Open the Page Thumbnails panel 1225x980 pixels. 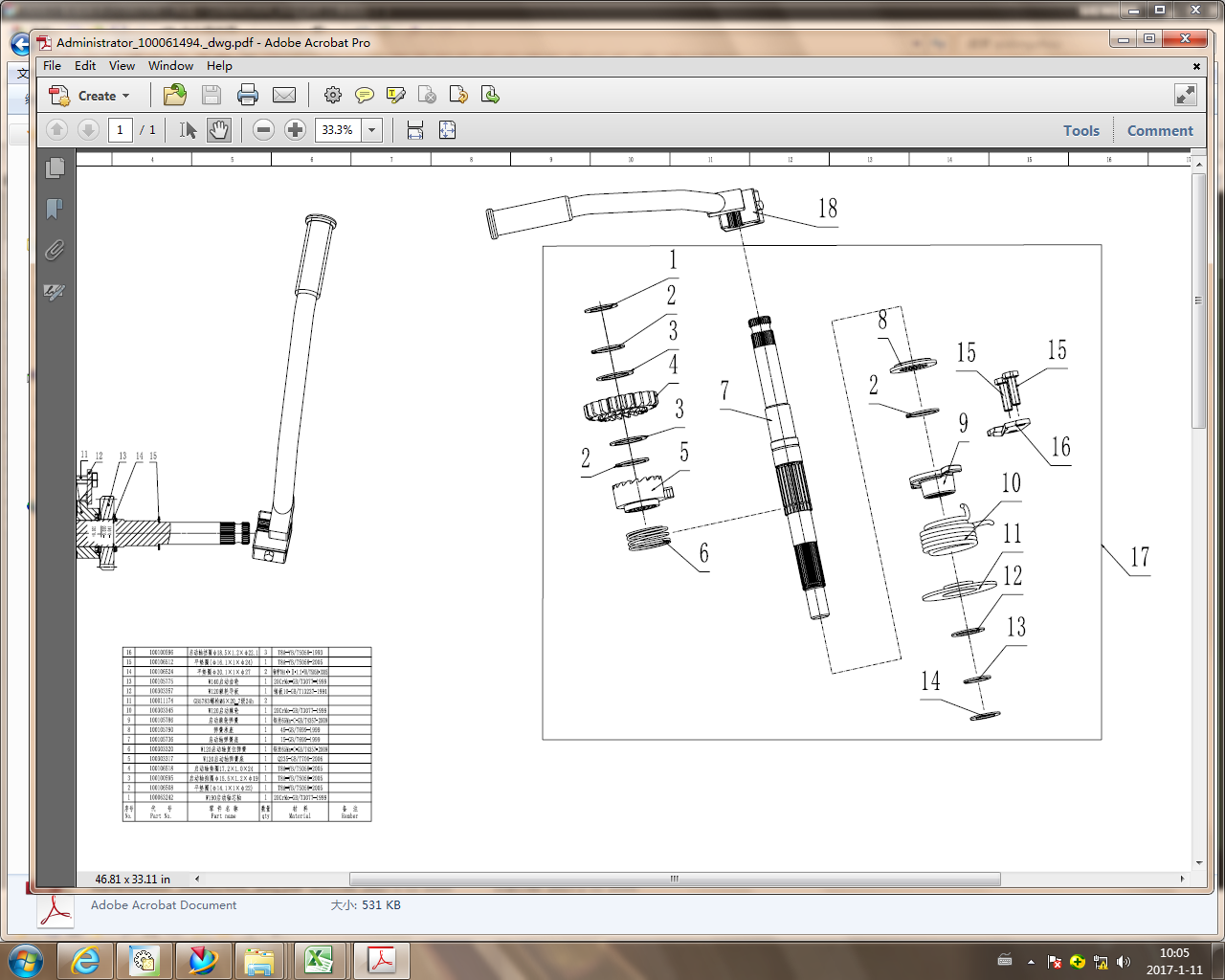[x=55, y=167]
